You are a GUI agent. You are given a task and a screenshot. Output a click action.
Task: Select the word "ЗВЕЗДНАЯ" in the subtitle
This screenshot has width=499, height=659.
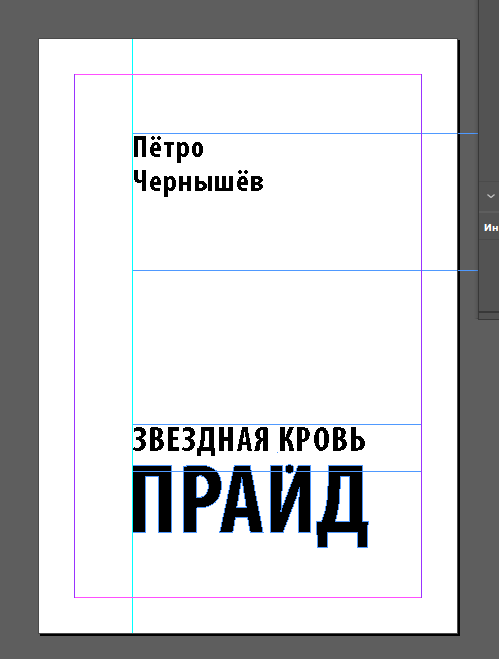coord(201,440)
